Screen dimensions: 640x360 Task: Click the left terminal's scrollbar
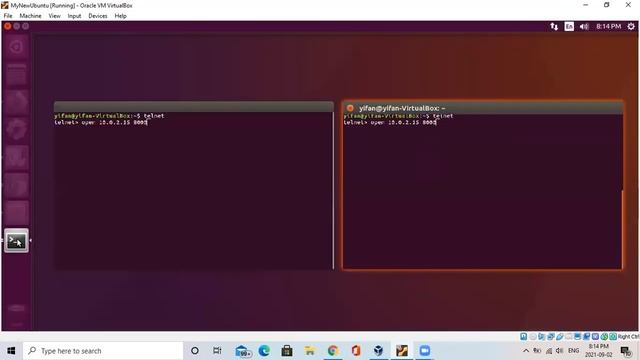tap(333, 190)
